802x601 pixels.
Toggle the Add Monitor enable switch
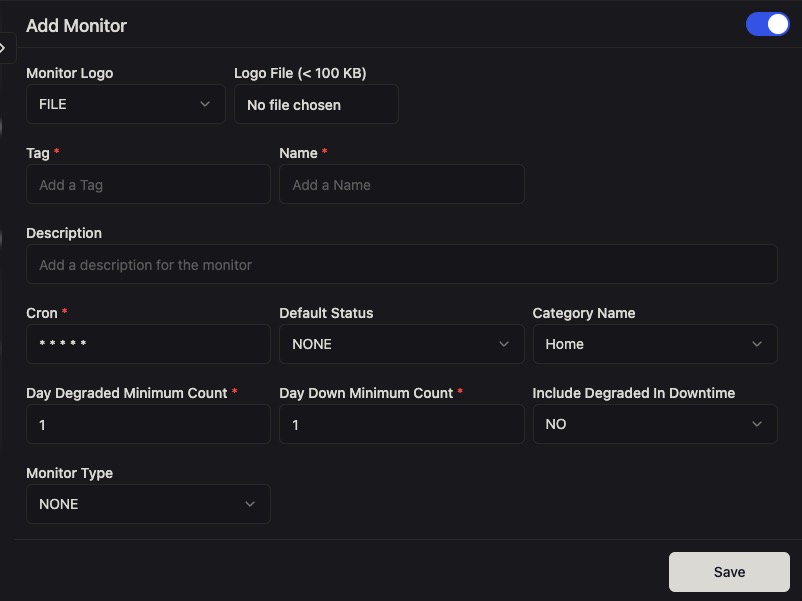767,23
